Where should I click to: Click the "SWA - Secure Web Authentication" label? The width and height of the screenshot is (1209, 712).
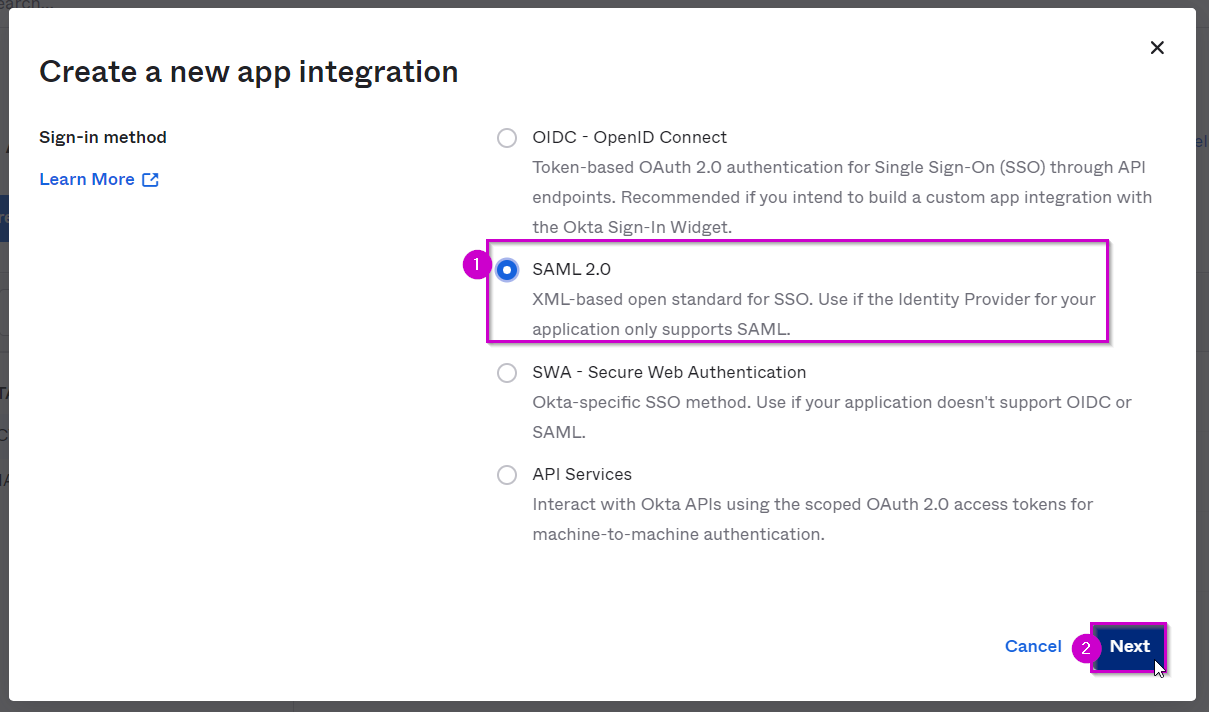[x=669, y=372]
